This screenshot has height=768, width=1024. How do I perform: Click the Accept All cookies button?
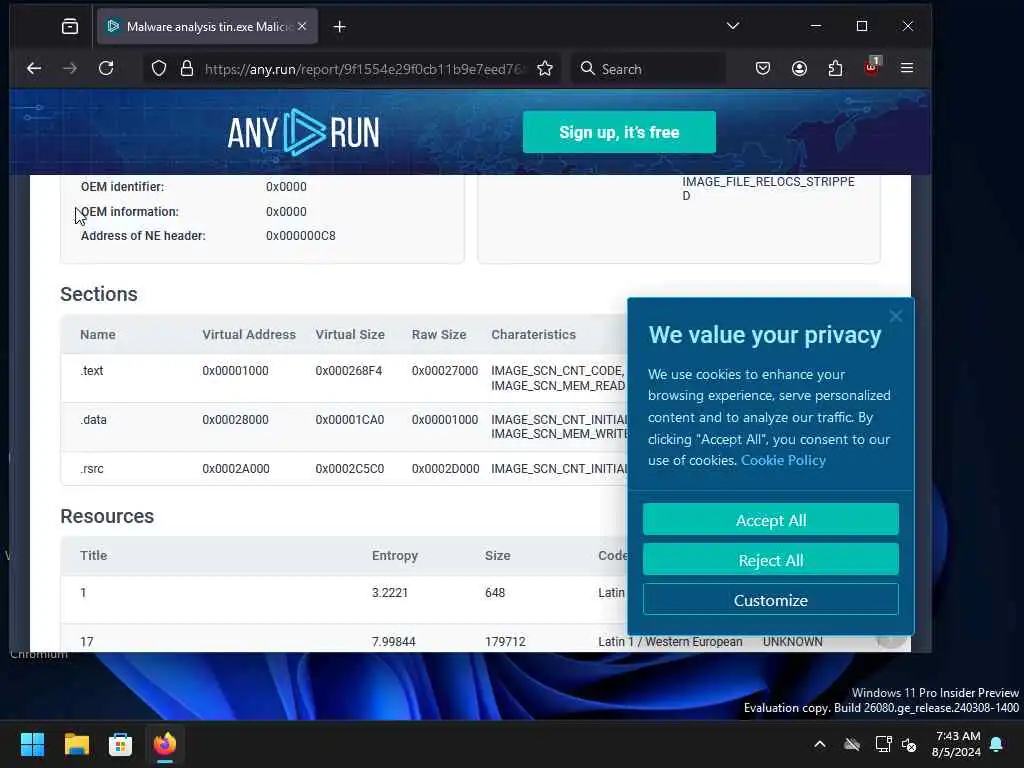[x=771, y=520]
